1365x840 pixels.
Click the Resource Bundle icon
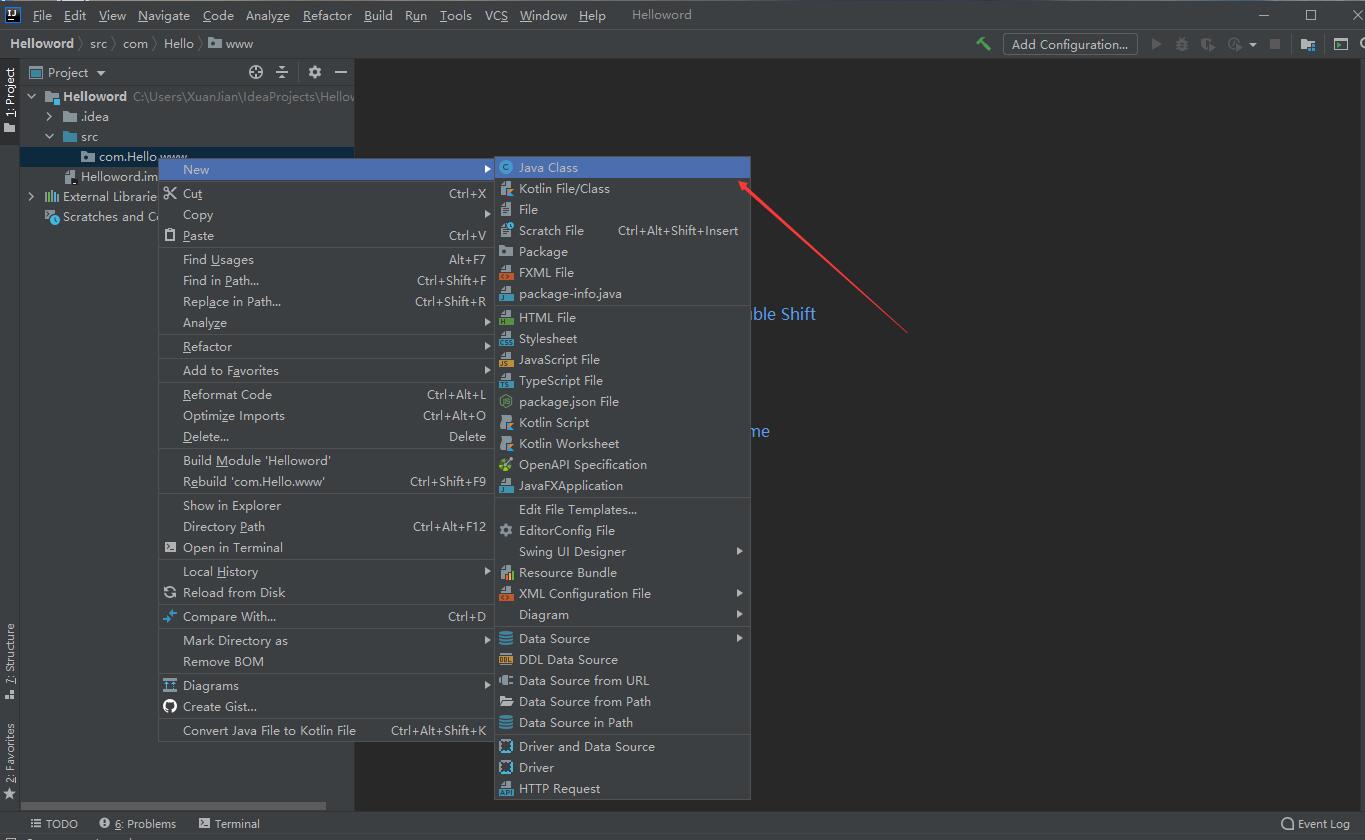(x=506, y=573)
